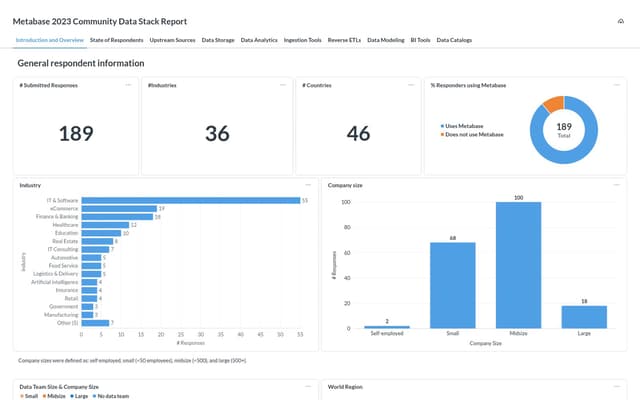Click the IT Consulting bar
The height and width of the screenshot is (400, 640).
coord(95,249)
